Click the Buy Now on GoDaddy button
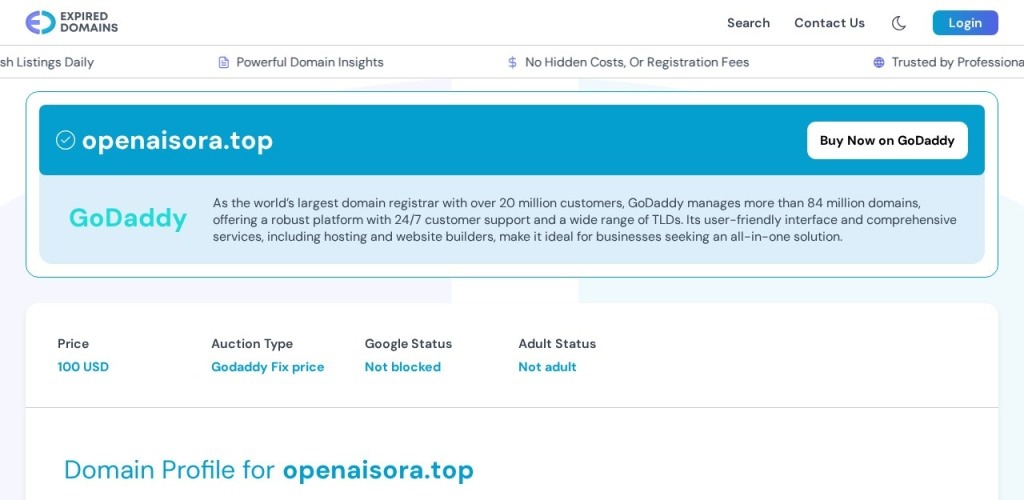 tap(887, 141)
